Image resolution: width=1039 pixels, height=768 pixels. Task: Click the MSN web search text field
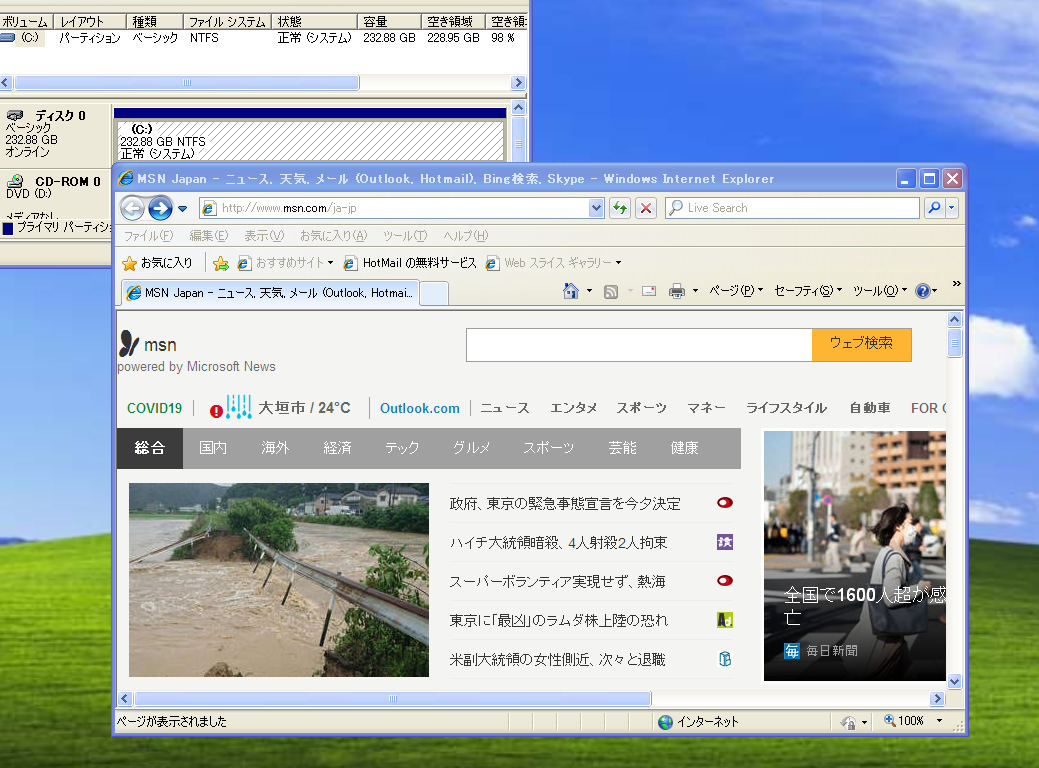(x=639, y=345)
